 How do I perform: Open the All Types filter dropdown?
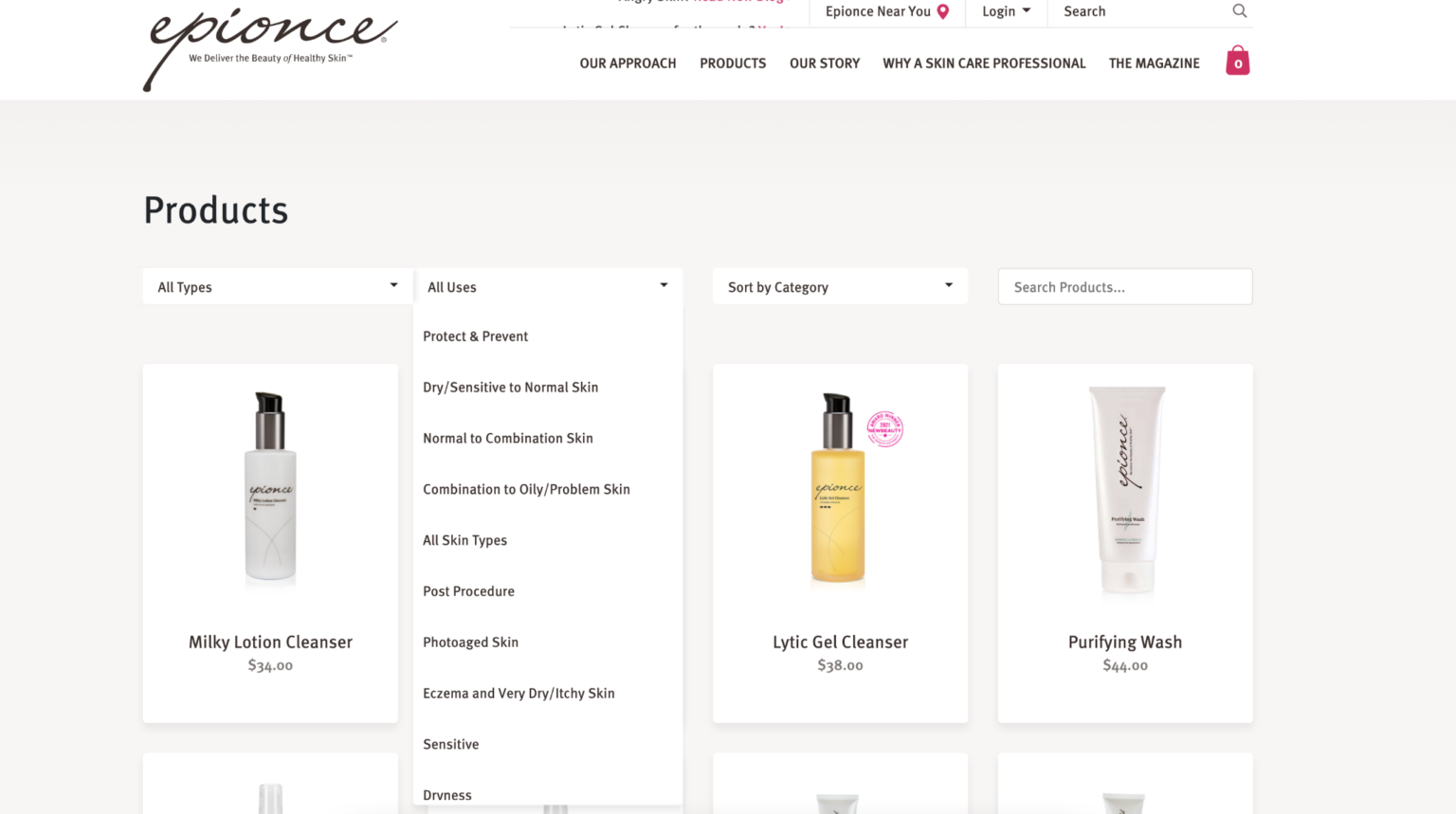click(x=277, y=286)
